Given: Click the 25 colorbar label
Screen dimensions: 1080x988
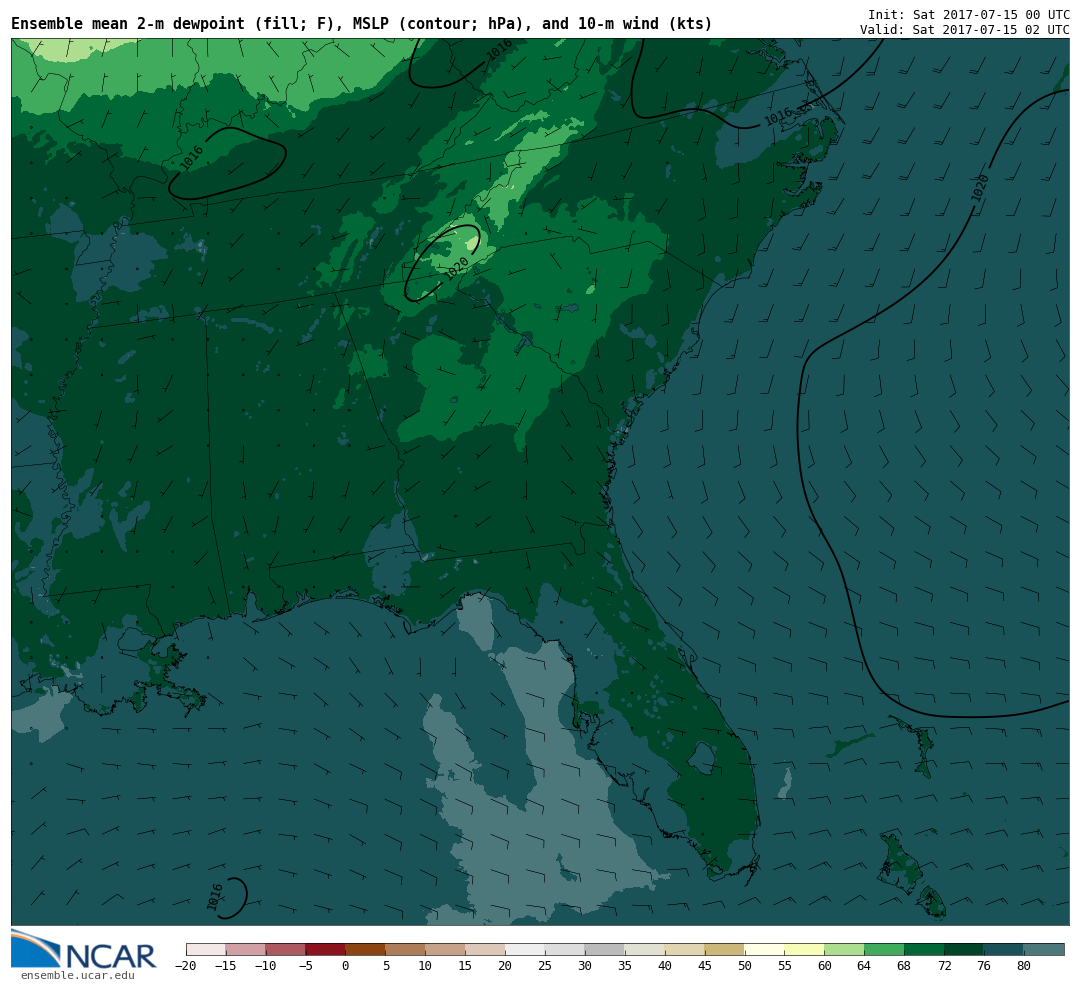Looking at the screenshot, I should (545, 966).
